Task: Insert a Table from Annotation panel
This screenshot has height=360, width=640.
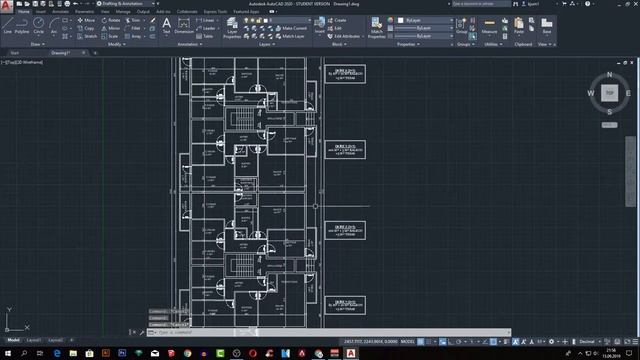Action: pyautogui.click(x=204, y=36)
